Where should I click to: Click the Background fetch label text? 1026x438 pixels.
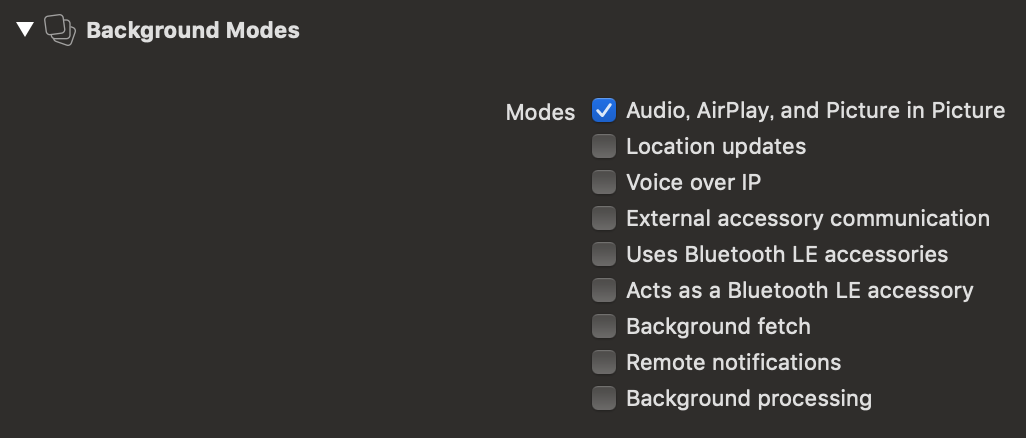[718, 326]
